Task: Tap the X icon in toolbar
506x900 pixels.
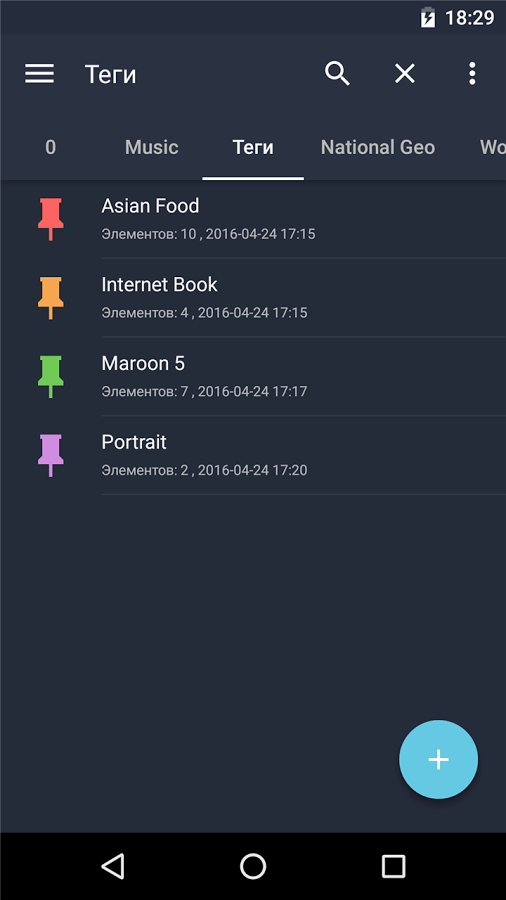Action: coord(404,73)
